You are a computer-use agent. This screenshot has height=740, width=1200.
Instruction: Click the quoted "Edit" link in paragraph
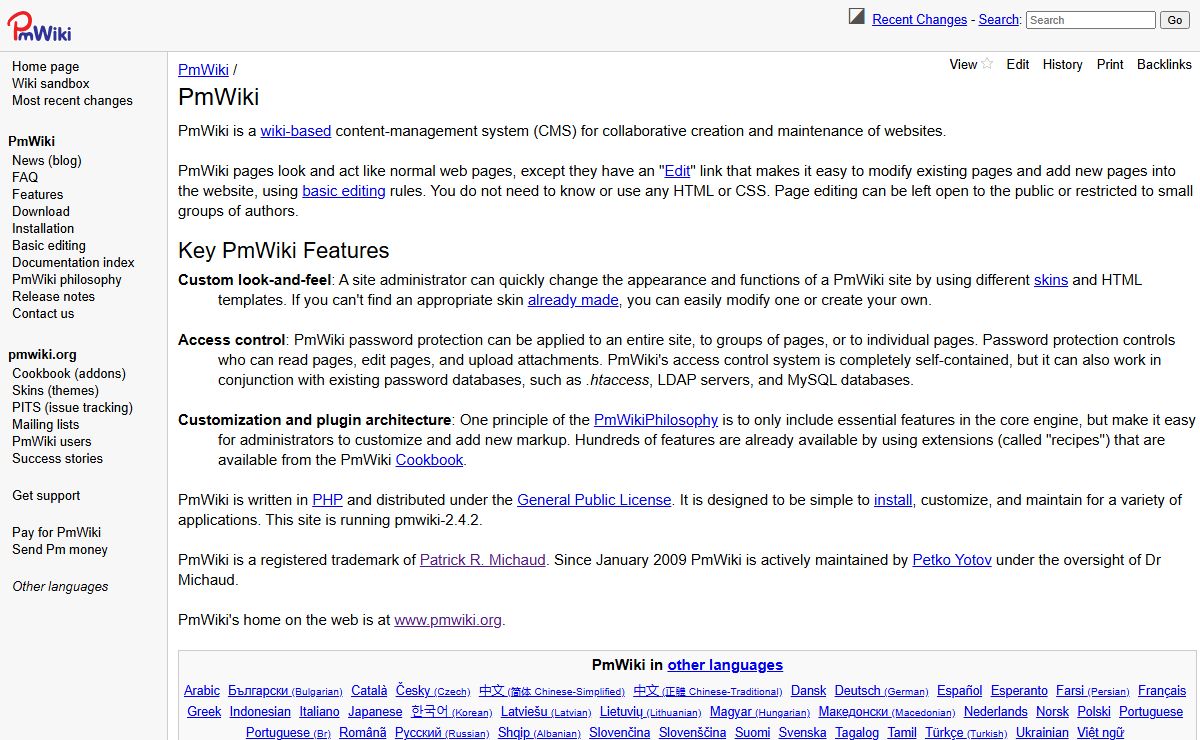point(677,171)
